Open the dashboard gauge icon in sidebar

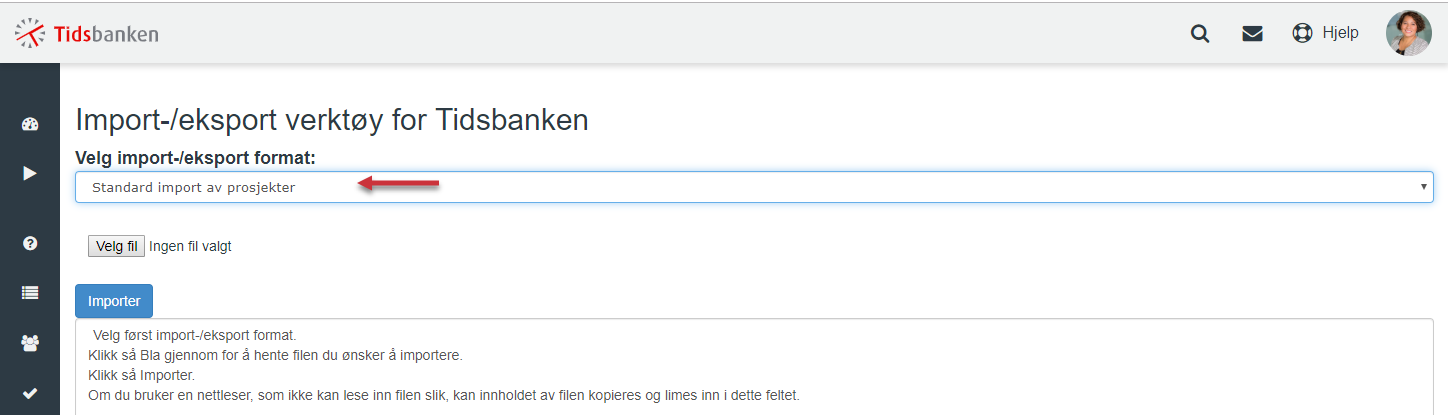click(29, 124)
